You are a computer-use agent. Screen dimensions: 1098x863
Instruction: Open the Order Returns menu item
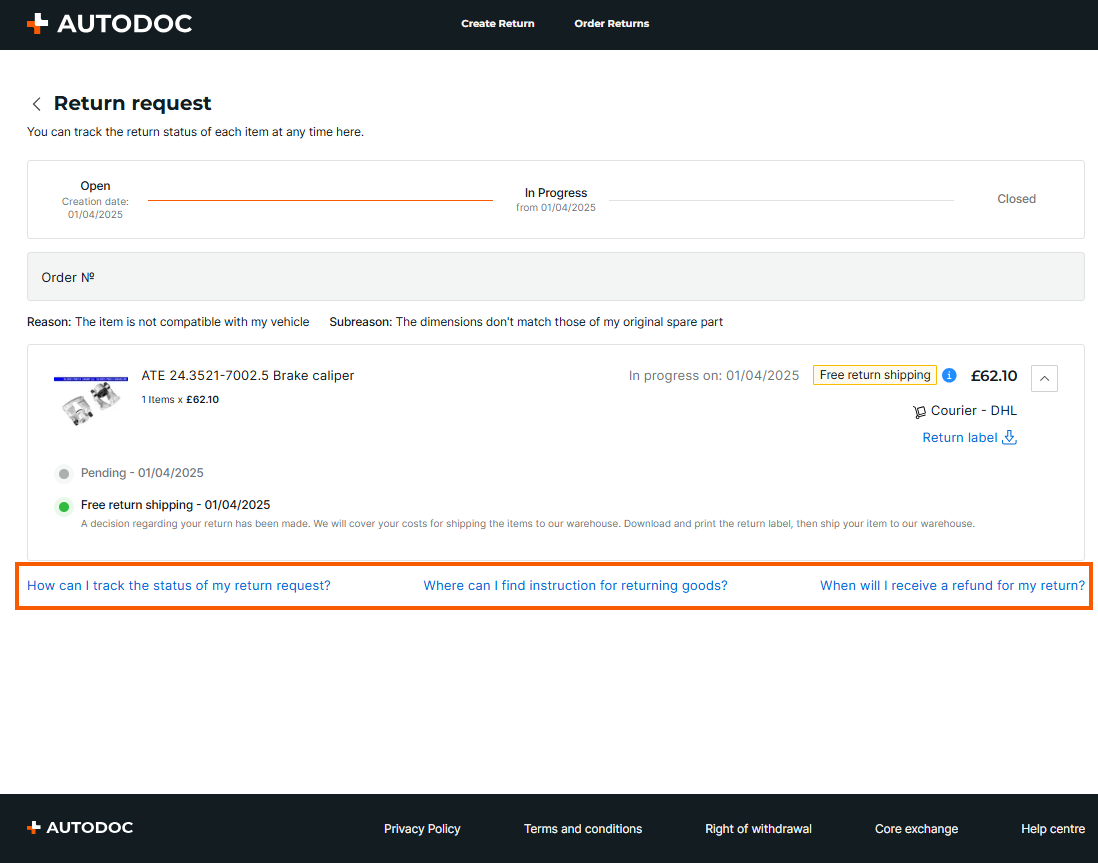coord(611,24)
